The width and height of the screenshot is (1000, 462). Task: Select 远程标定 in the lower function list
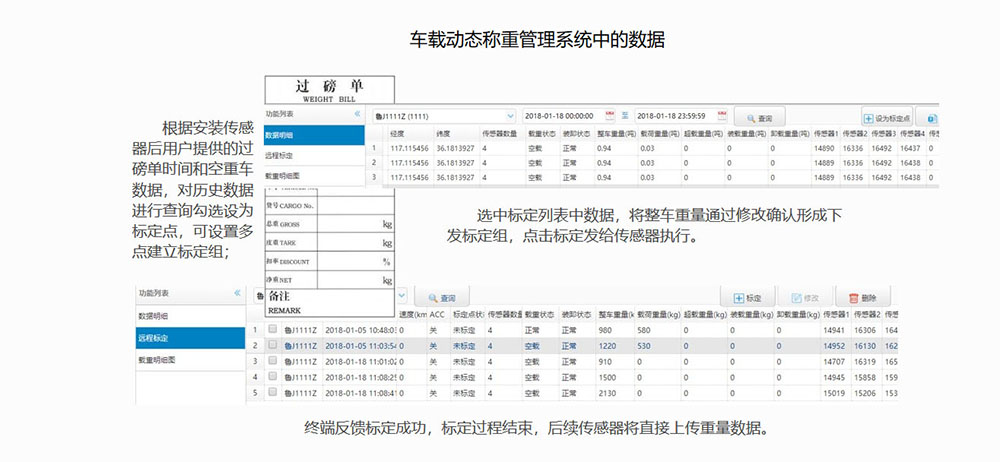pyautogui.click(x=190, y=338)
